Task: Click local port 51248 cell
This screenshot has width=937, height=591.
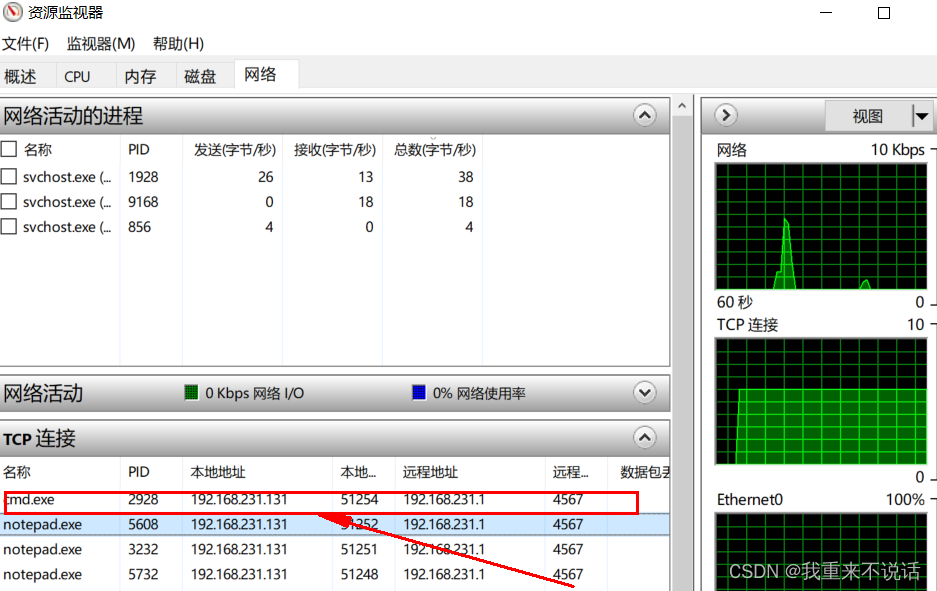Action: coord(359,574)
